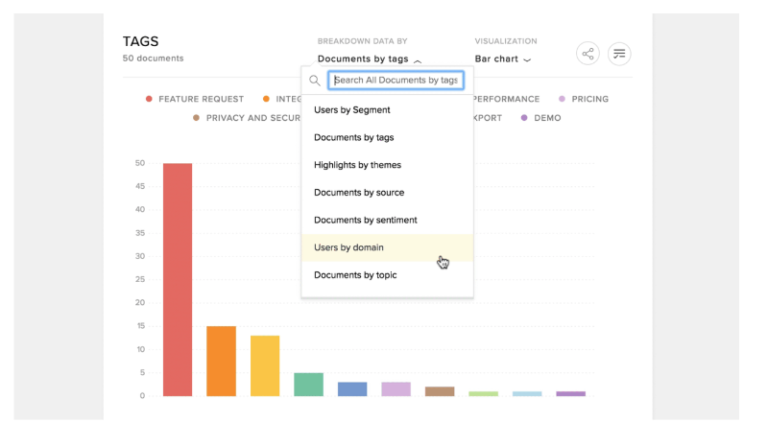The width and height of the screenshot is (768, 446).
Task: Choose Documents by tags from list
Action: (354, 137)
